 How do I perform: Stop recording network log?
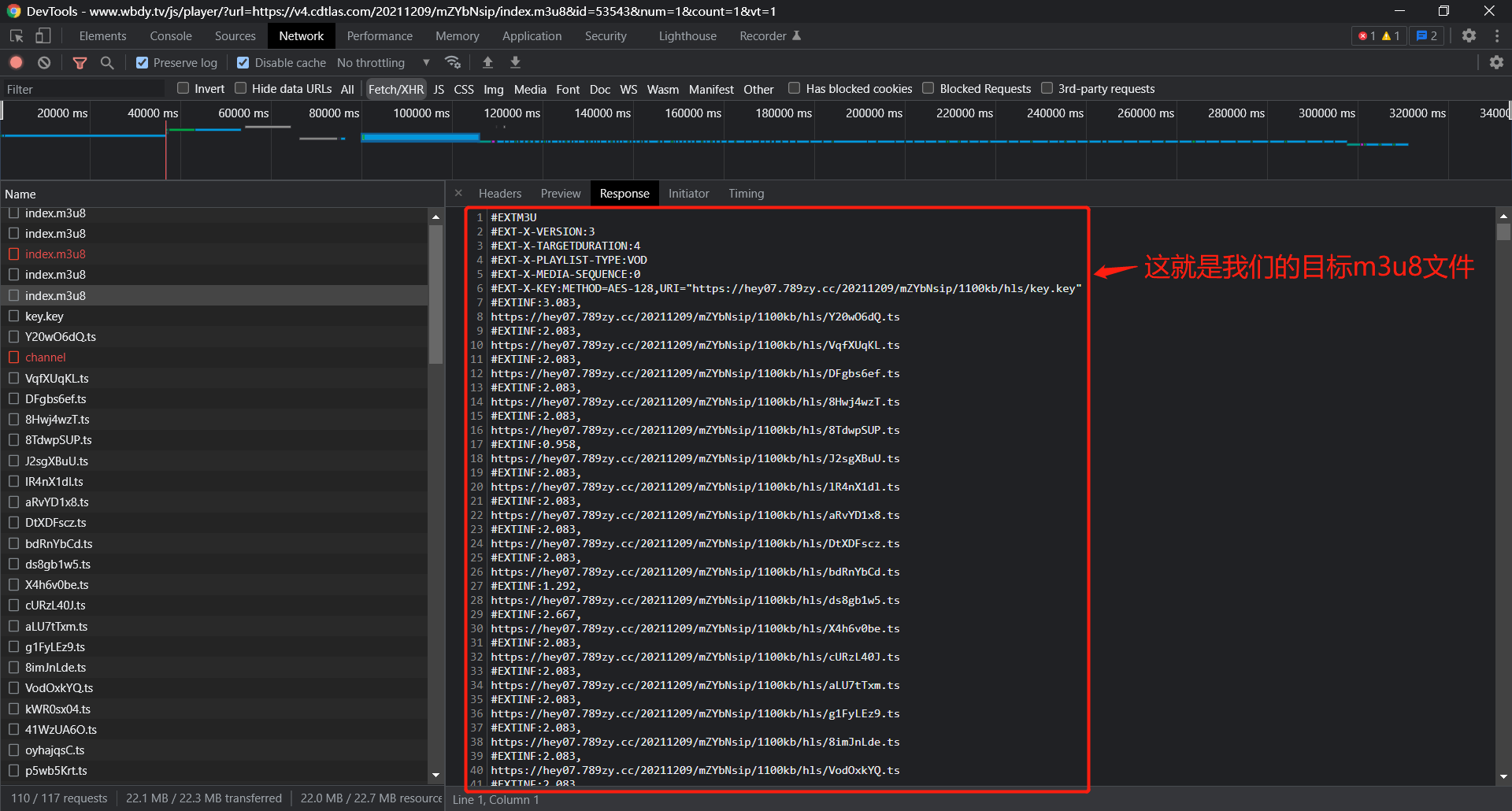[x=17, y=62]
